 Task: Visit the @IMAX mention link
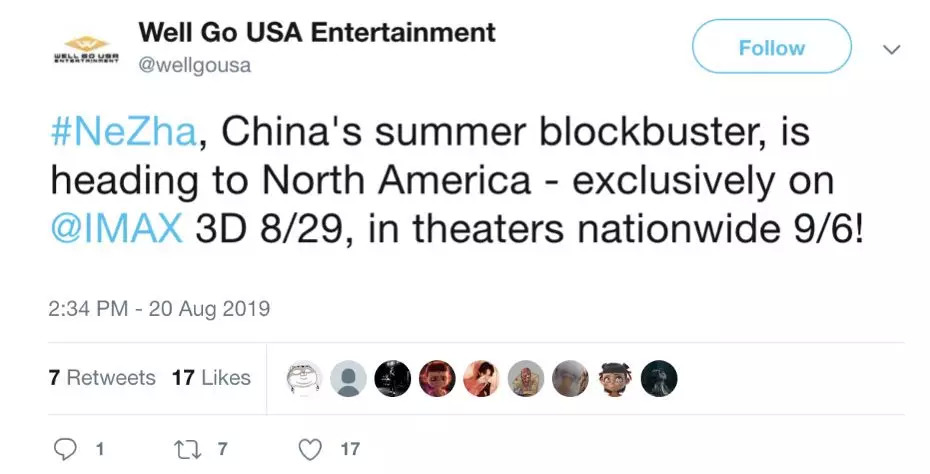point(116,229)
